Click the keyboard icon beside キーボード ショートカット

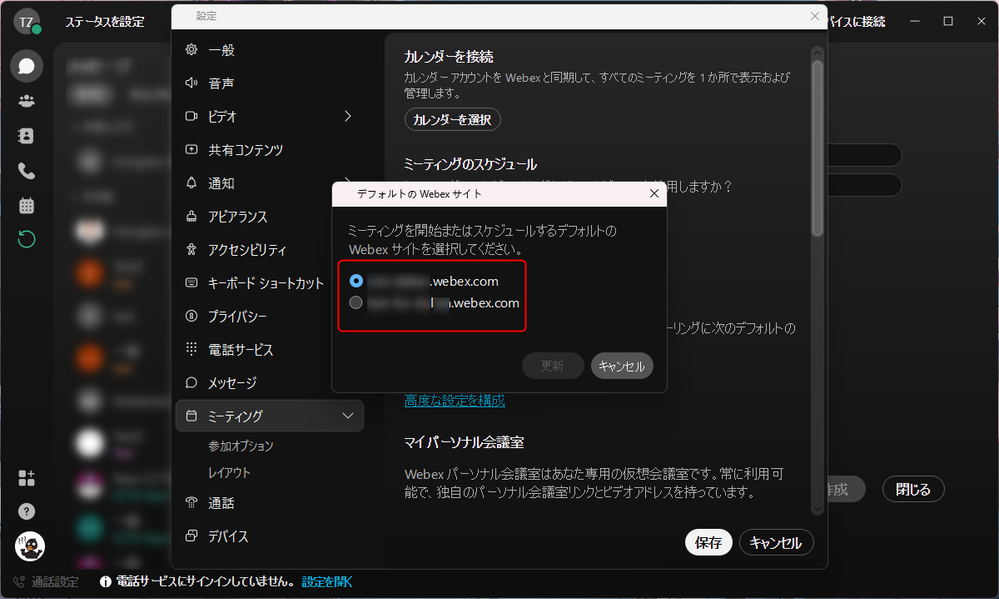click(x=191, y=282)
